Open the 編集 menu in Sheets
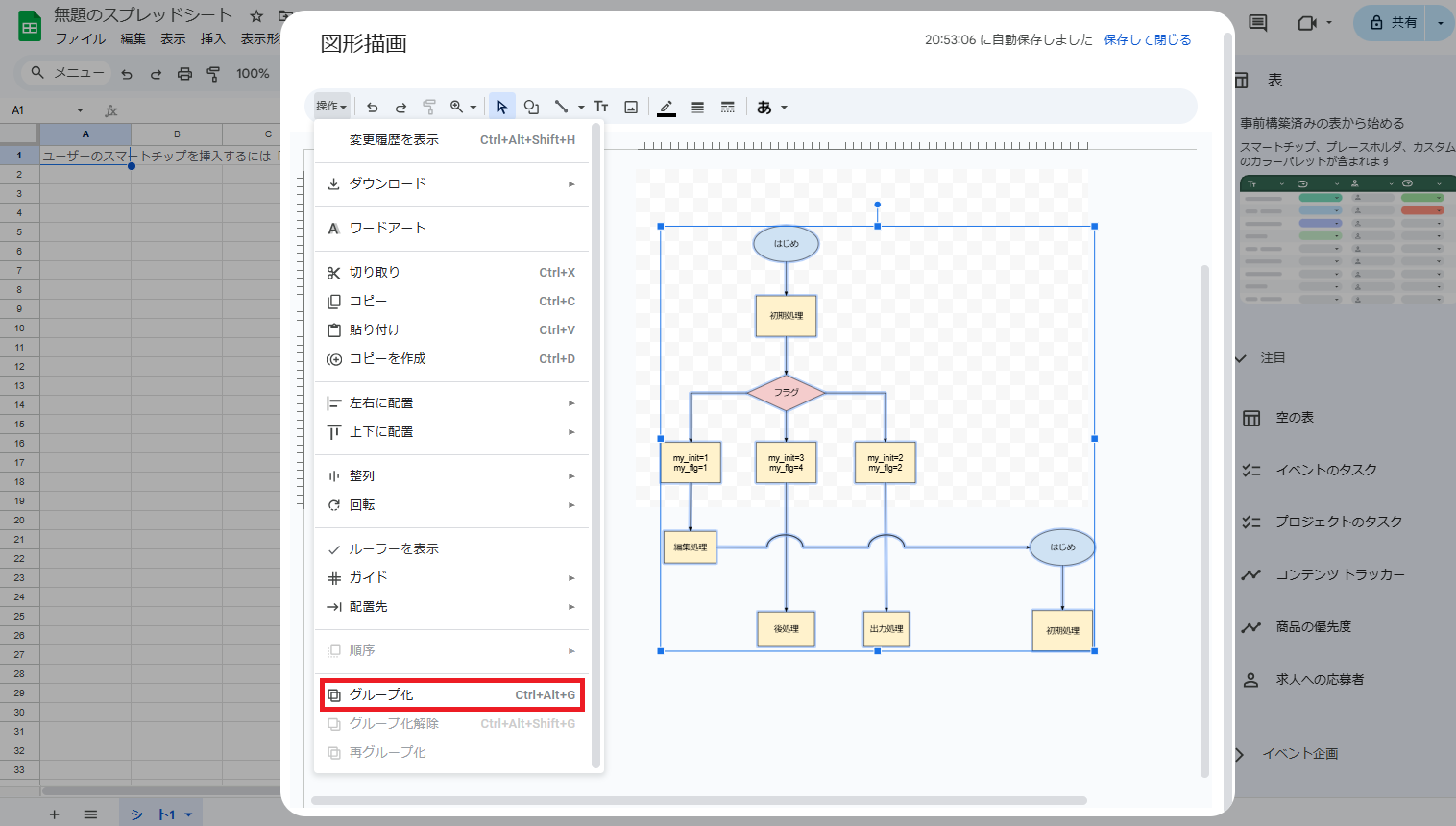1456x826 pixels. (x=133, y=39)
